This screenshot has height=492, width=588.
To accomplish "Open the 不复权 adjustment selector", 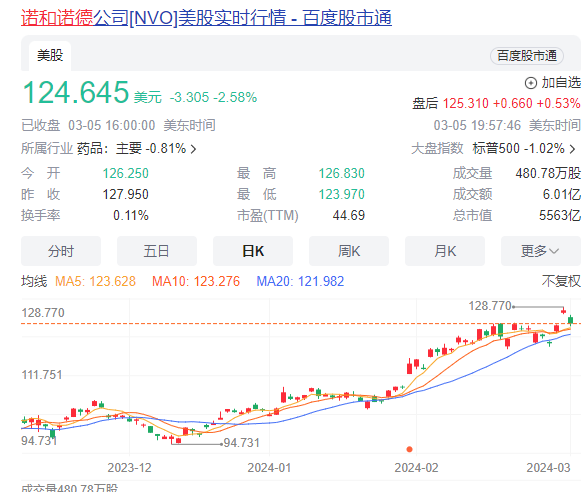I will (561, 281).
